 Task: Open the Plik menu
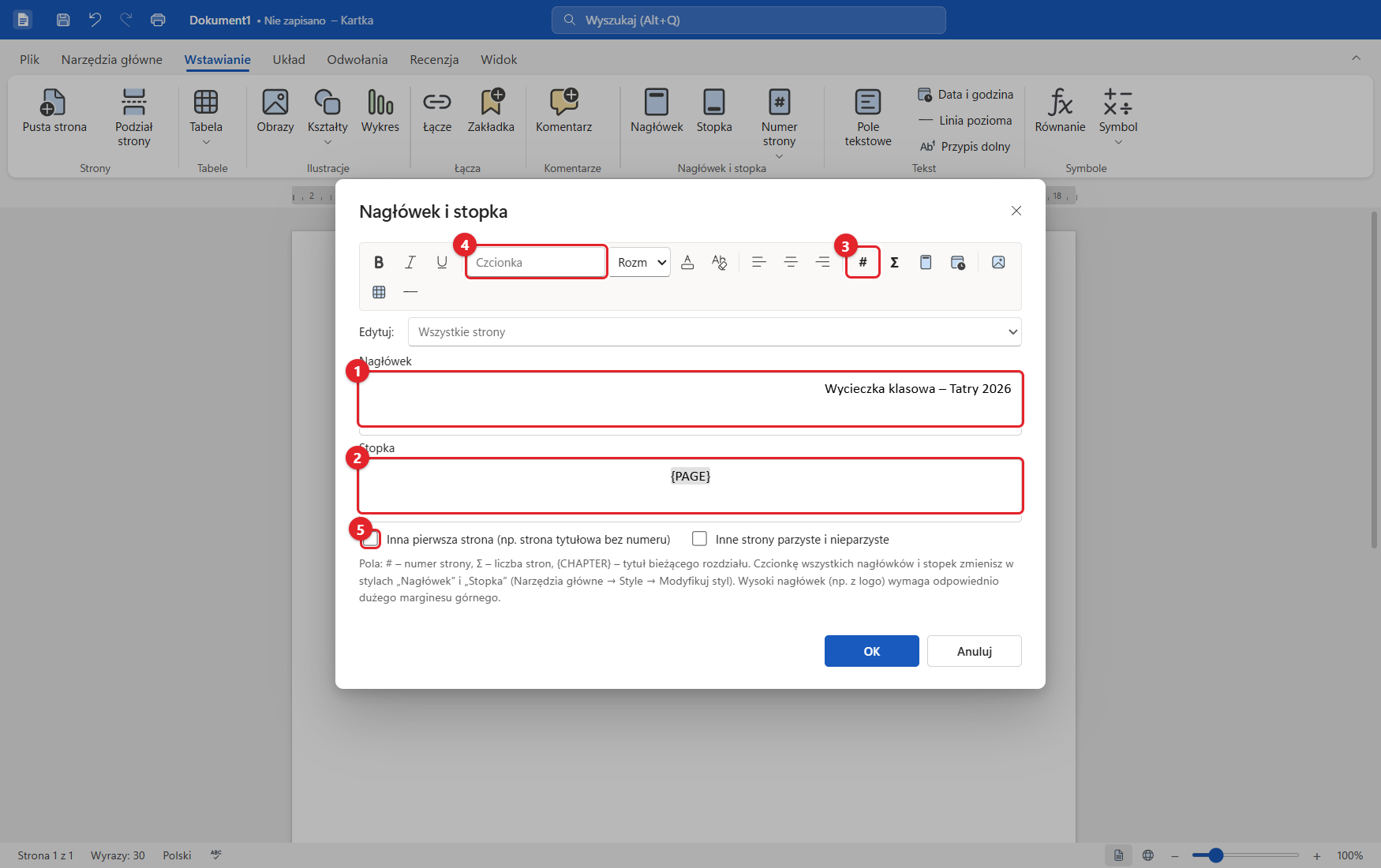(x=29, y=59)
